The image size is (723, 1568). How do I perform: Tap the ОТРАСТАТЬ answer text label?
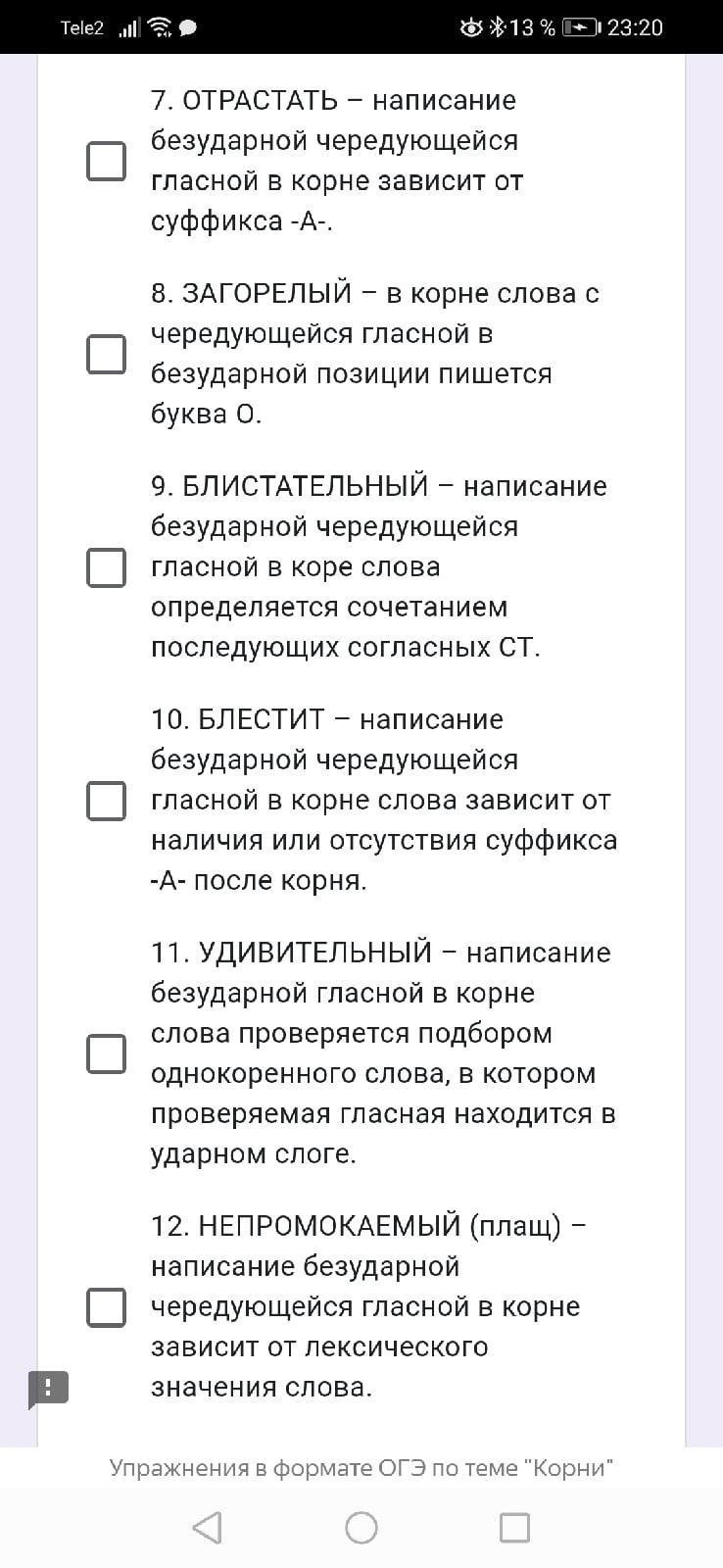click(x=337, y=161)
